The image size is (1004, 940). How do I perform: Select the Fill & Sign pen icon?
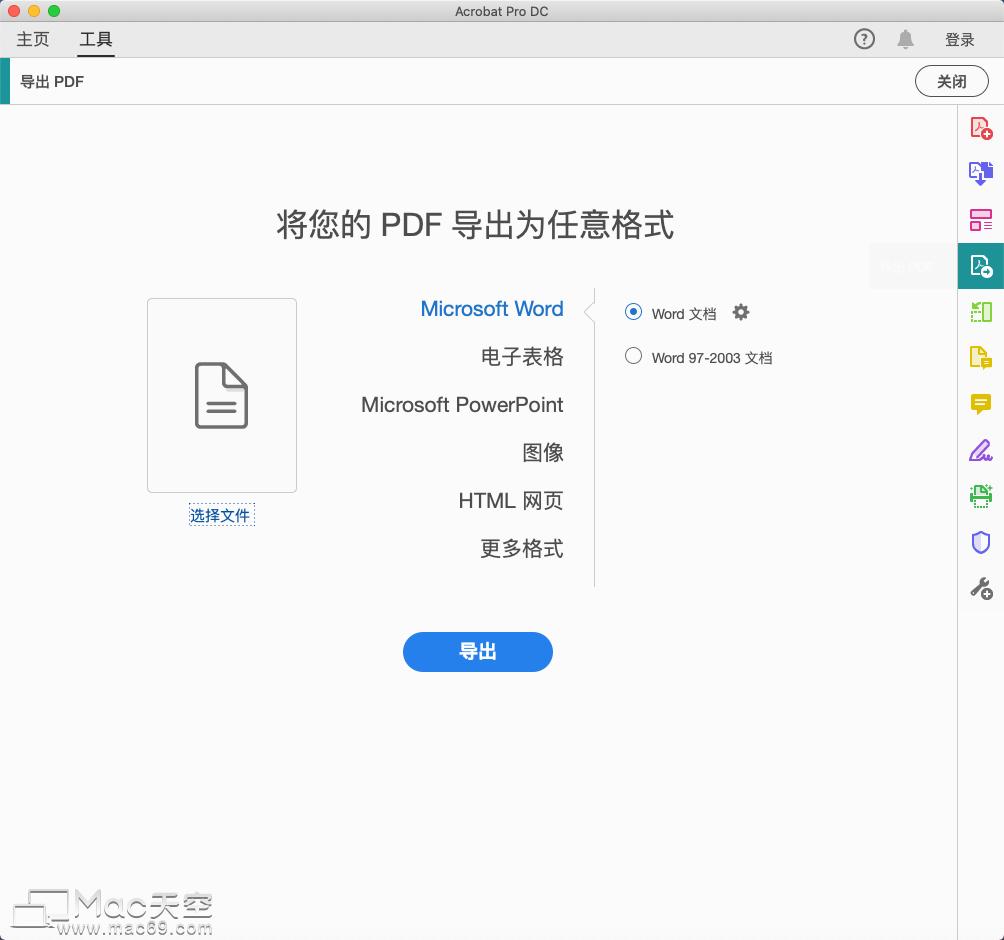click(x=982, y=451)
